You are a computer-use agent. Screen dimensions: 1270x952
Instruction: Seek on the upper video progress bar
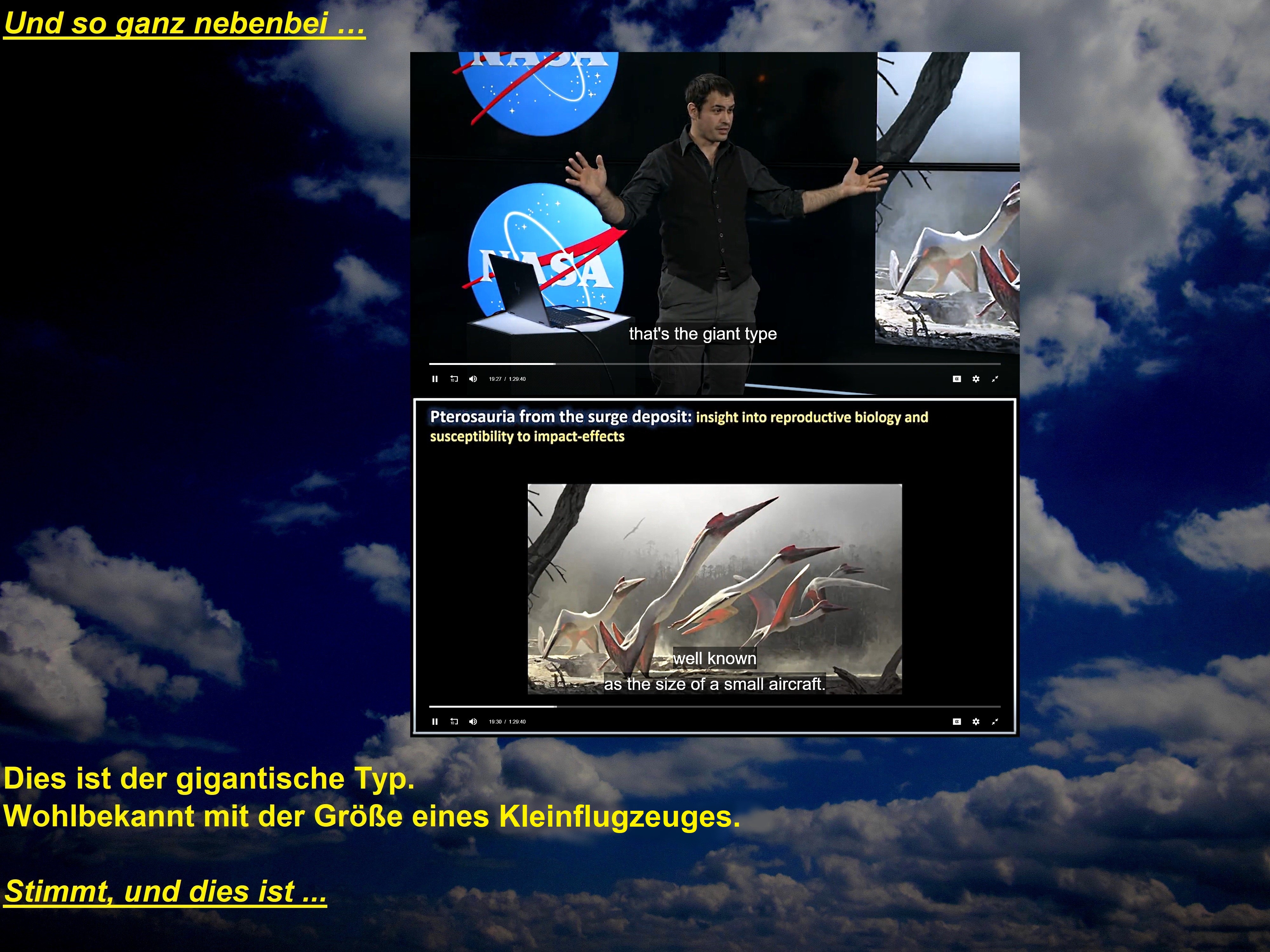click(x=715, y=364)
